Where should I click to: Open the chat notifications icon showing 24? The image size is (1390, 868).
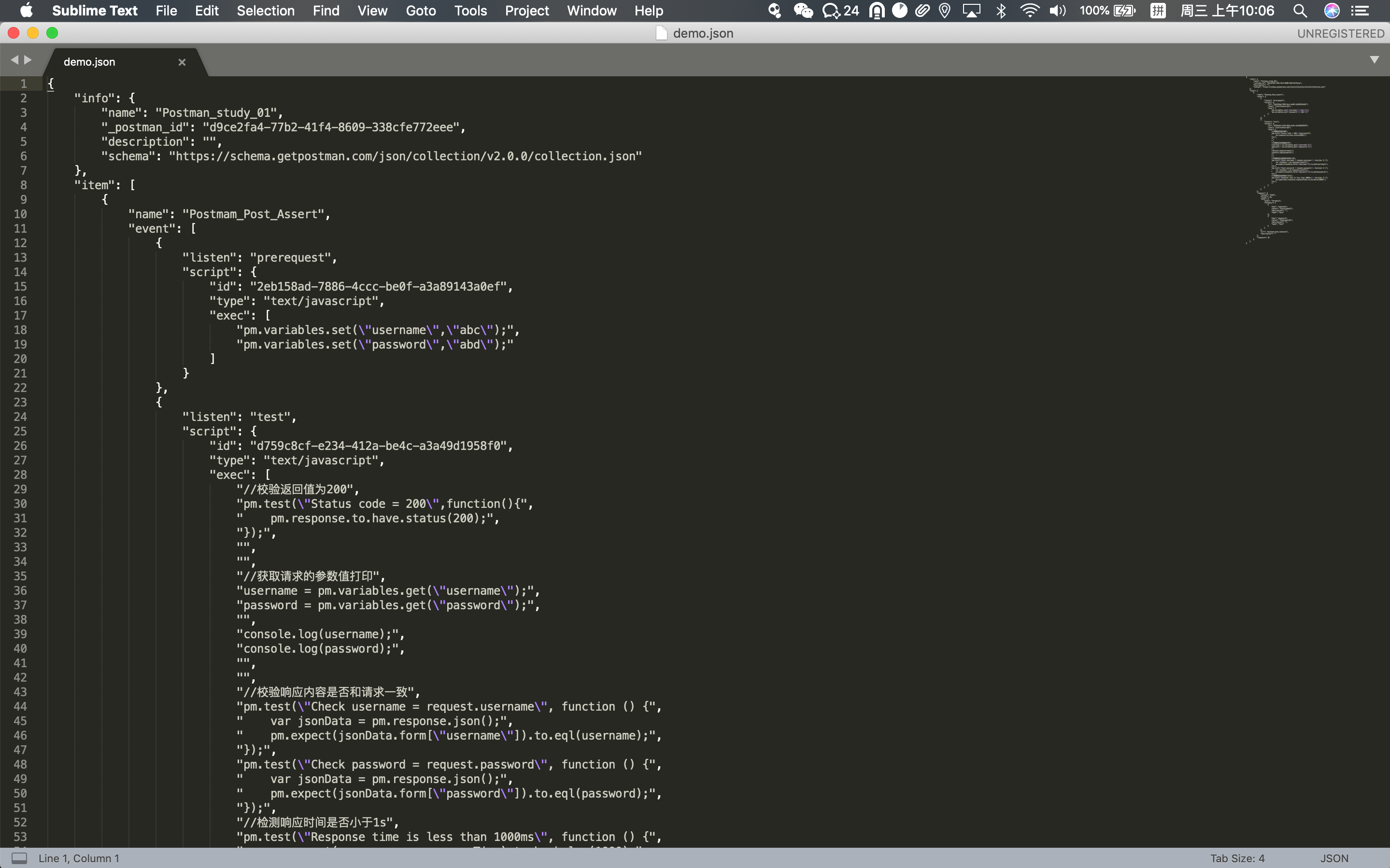point(841,10)
